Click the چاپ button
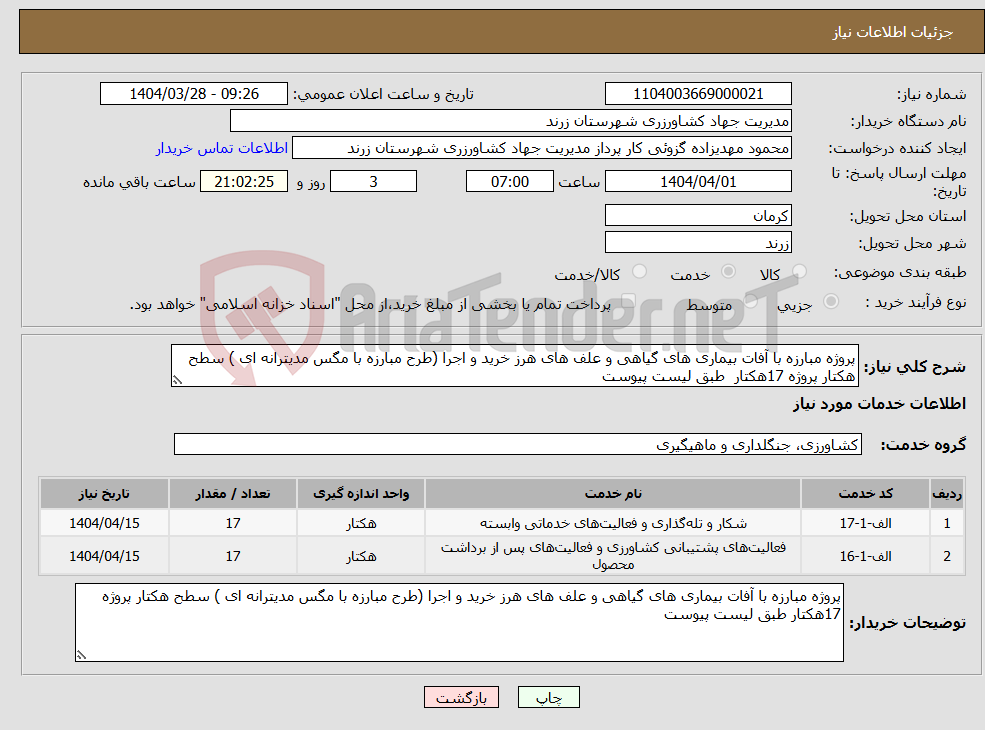Screen dimensions: 985x730 [549, 697]
